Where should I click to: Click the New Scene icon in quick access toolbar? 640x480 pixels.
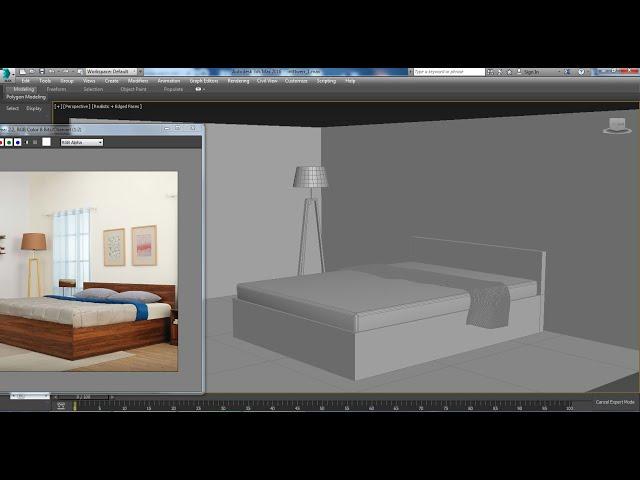coord(23,72)
